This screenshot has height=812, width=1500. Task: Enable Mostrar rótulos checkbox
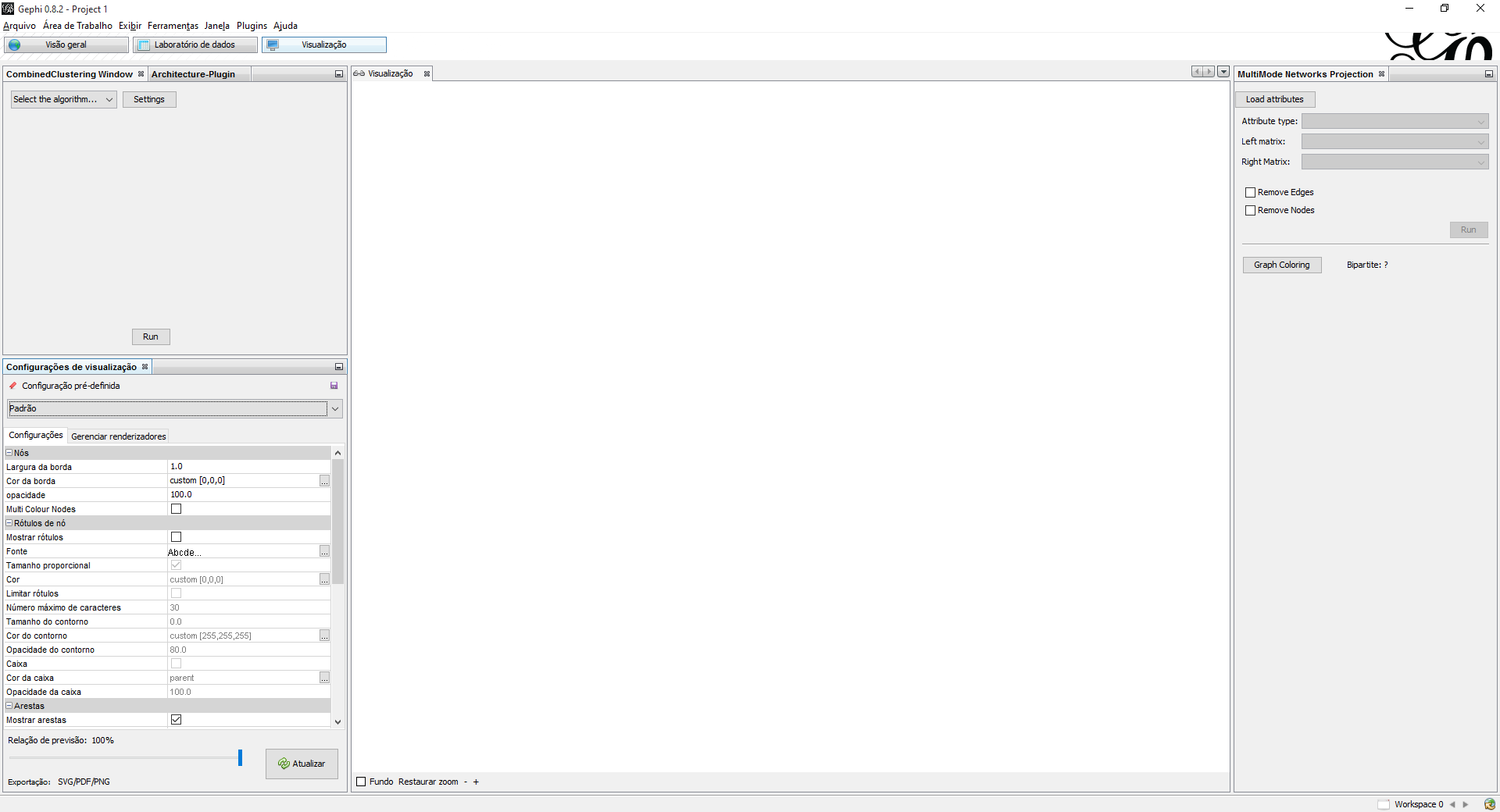click(176, 537)
